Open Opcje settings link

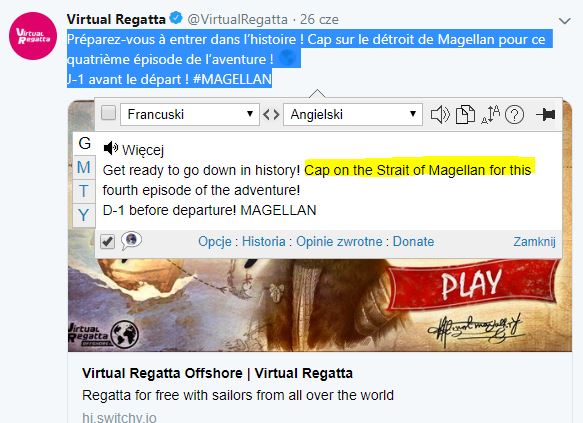click(215, 242)
